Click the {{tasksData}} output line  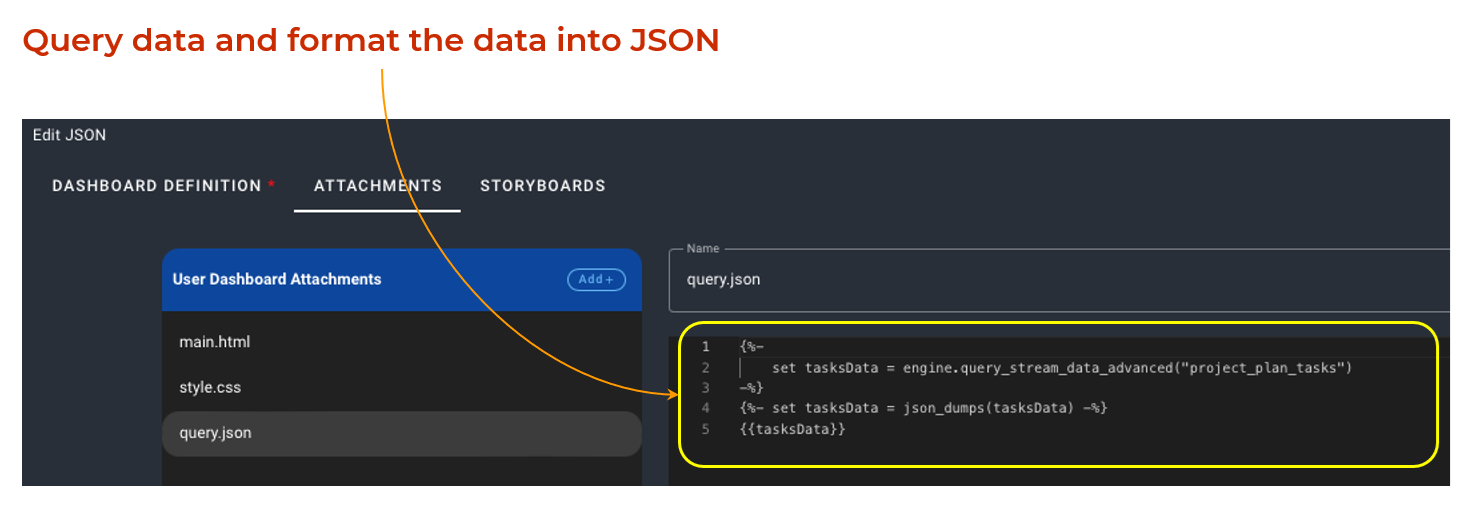[793, 429]
